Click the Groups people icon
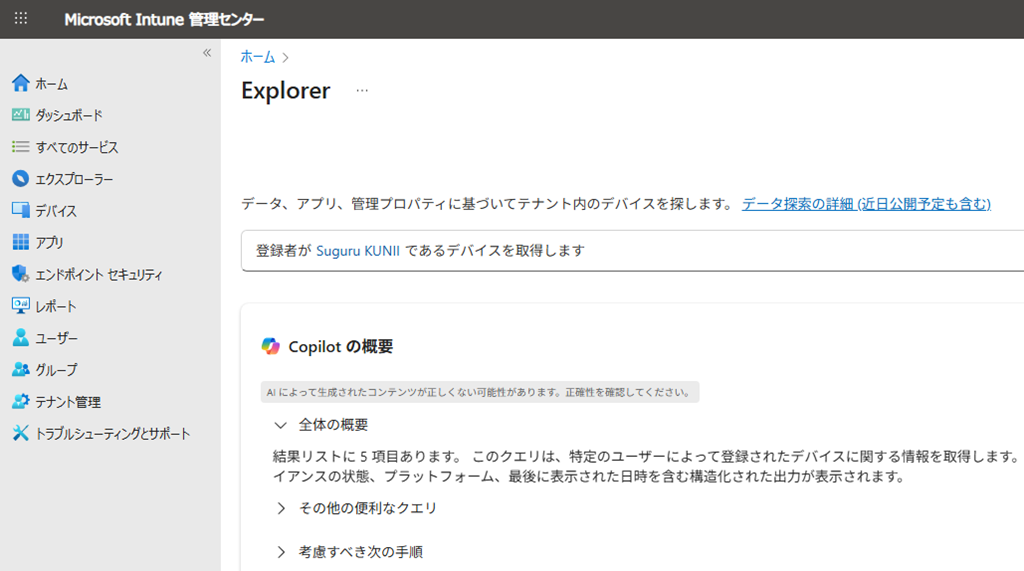This screenshot has width=1024, height=571. point(21,369)
